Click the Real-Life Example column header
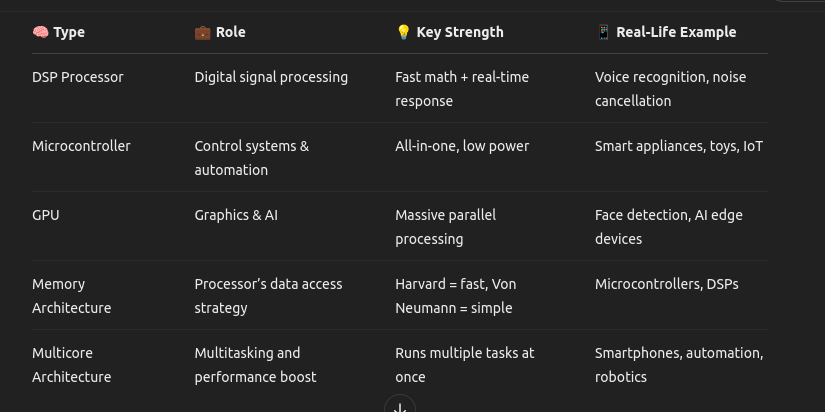 click(676, 32)
